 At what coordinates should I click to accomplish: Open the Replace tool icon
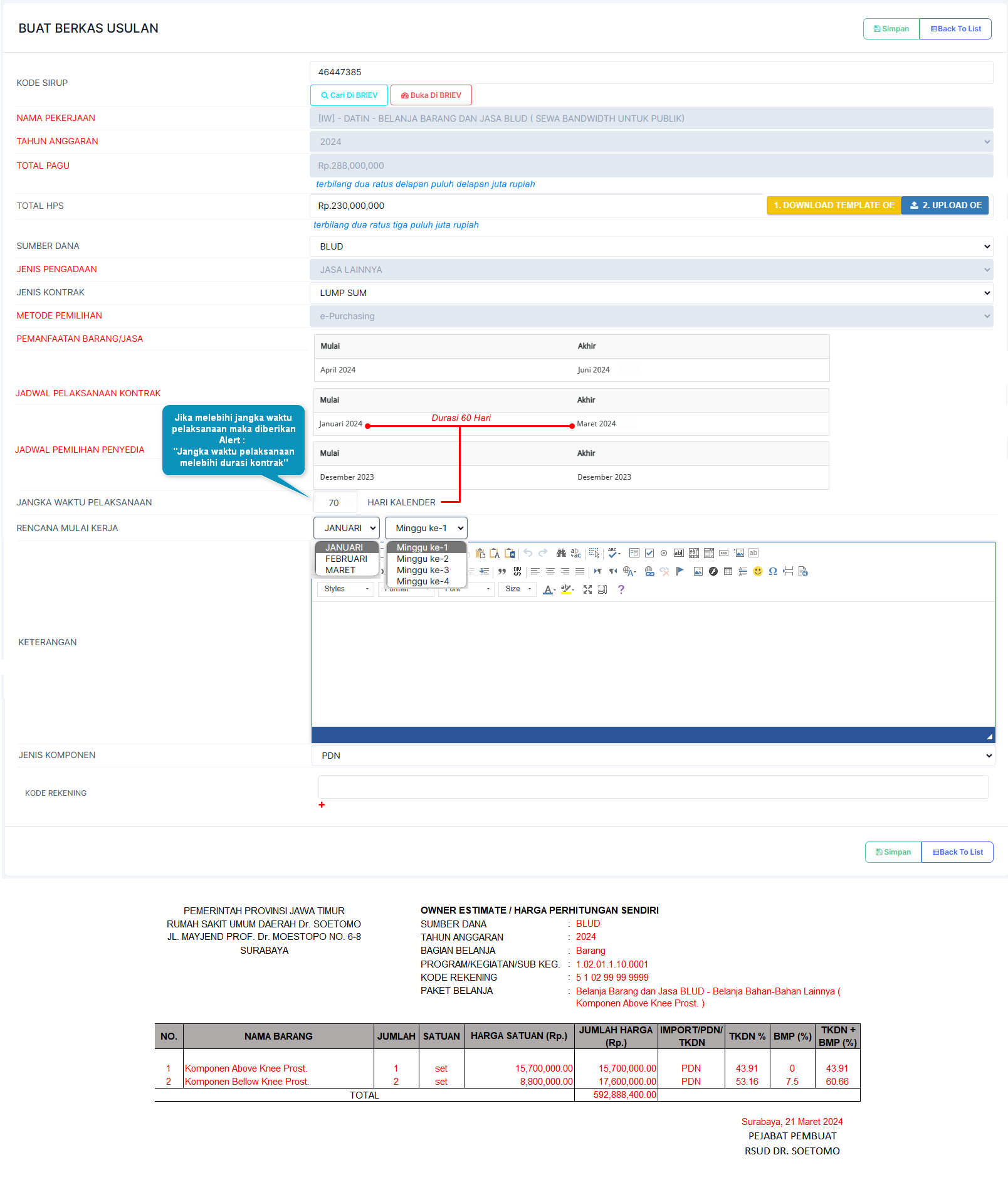click(575, 553)
